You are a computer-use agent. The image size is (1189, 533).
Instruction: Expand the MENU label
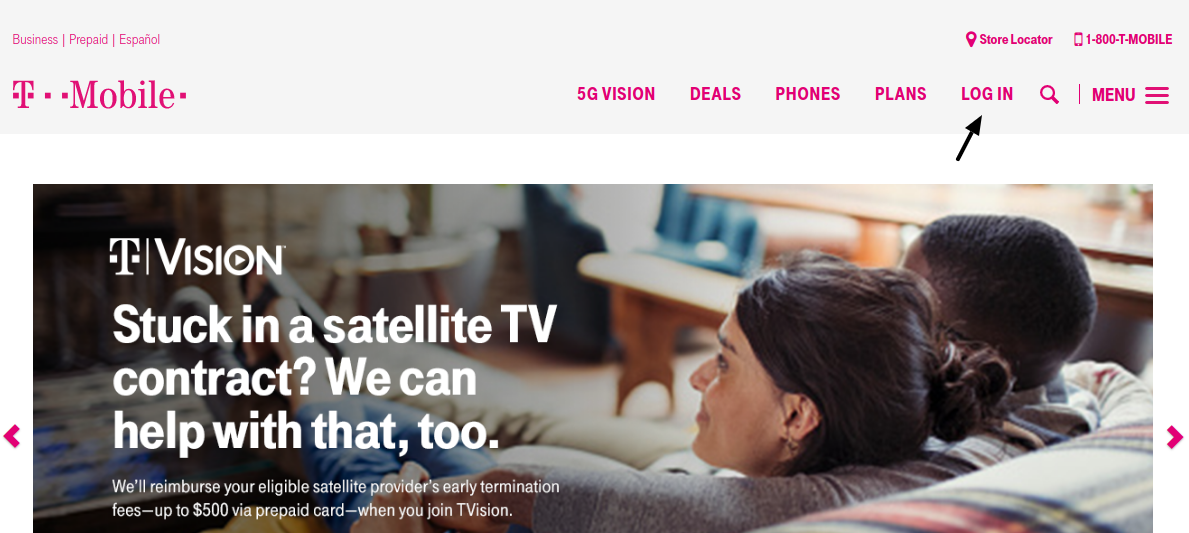1113,96
